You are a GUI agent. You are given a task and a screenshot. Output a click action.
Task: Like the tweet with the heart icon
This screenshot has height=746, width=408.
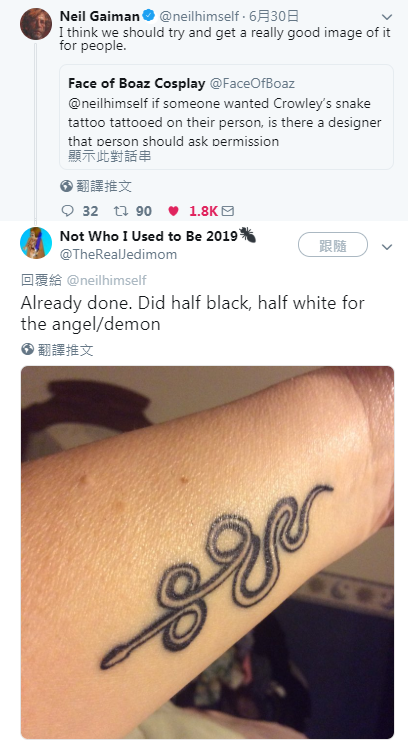click(x=174, y=211)
